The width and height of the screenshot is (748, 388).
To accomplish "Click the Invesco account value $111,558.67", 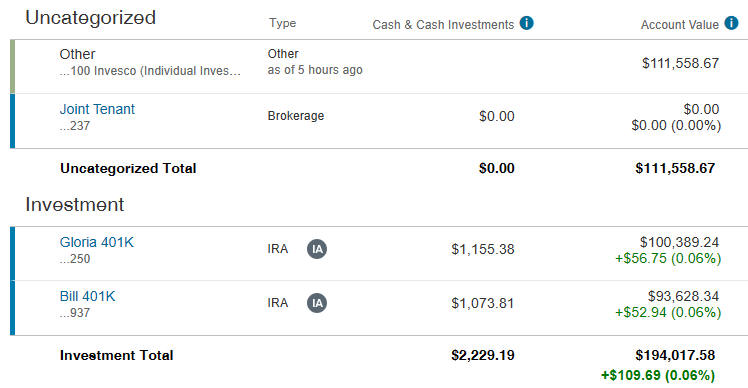I will (x=680, y=63).
